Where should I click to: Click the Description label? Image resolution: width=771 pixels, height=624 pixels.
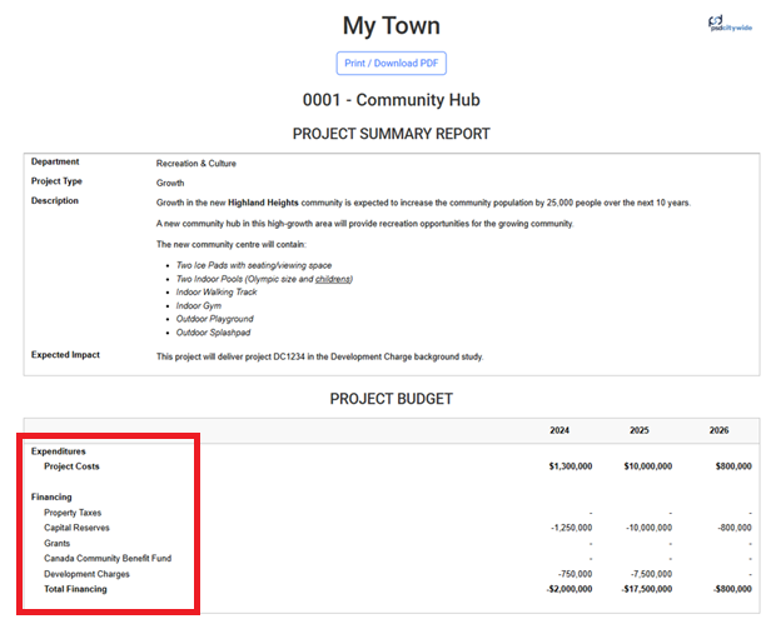pos(55,201)
